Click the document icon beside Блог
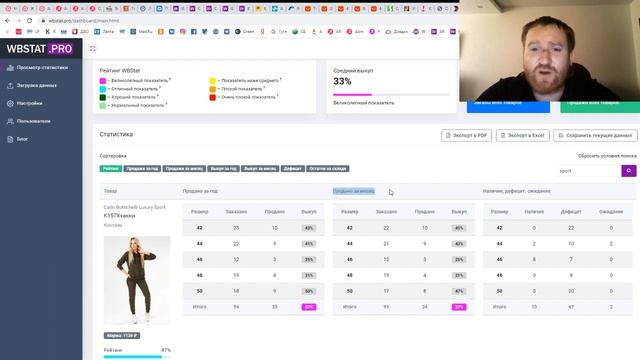 (10, 139)
